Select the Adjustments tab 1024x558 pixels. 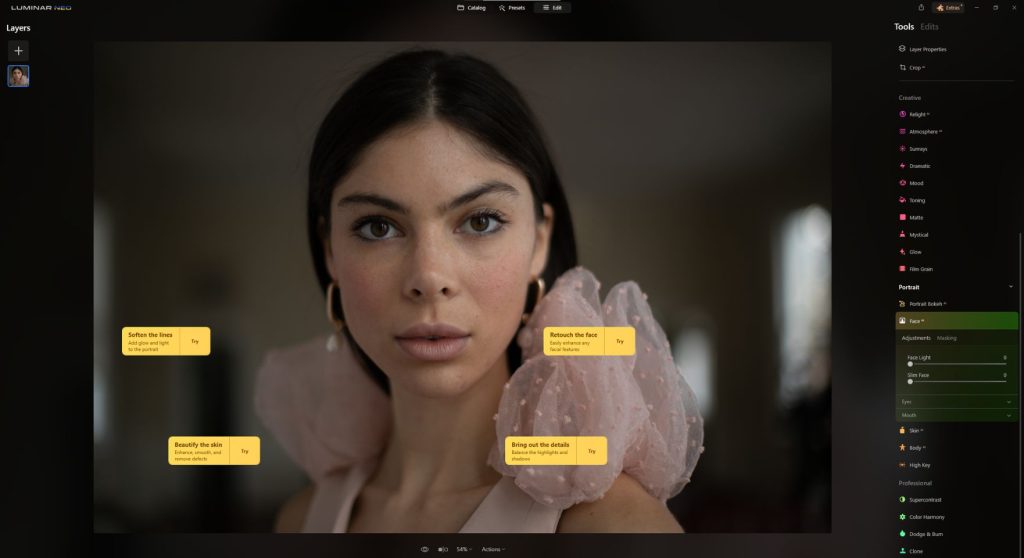coord(916,338)
